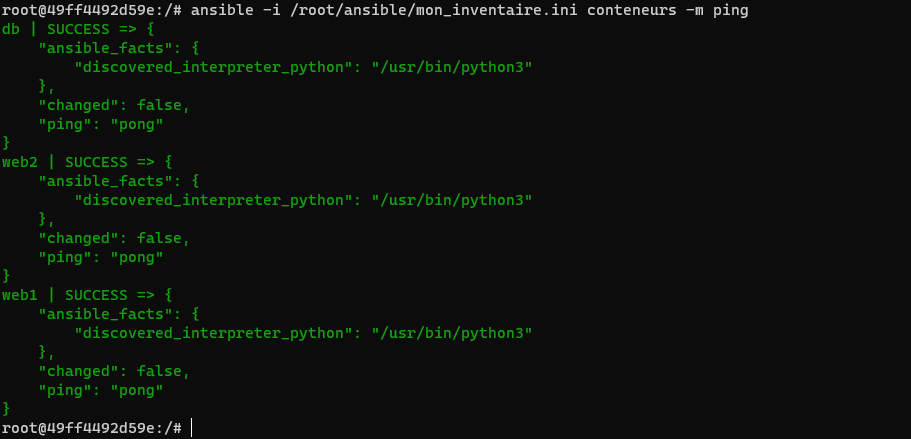The width and height of the screenshot is (911, 439).
Task: Click the python3 path in the web2 output
Action: 452,200
